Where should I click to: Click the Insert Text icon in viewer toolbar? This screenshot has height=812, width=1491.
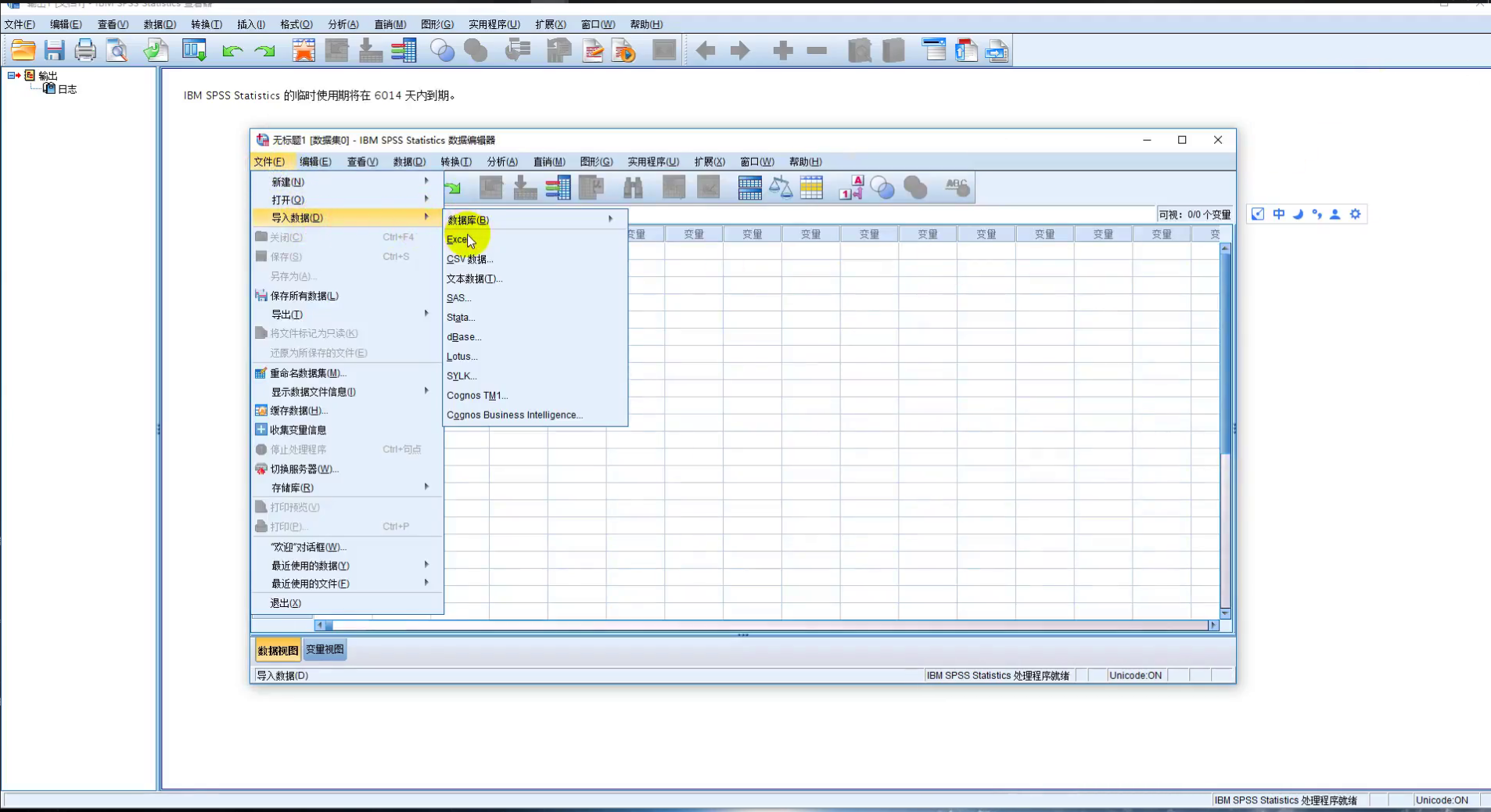pos(997,51)
